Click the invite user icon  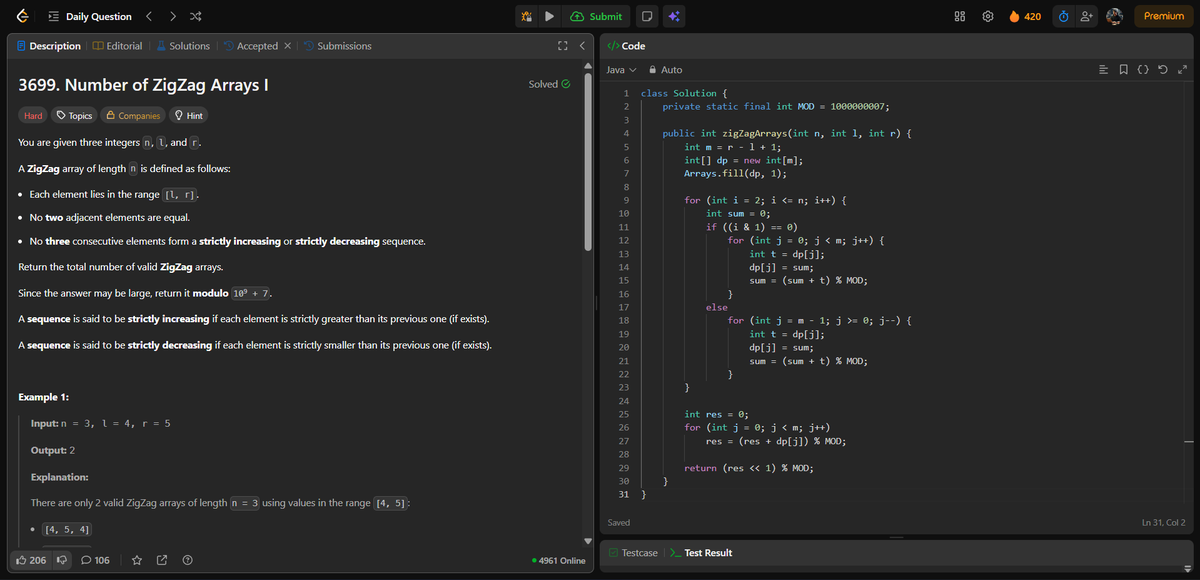tap(1085, 16)
